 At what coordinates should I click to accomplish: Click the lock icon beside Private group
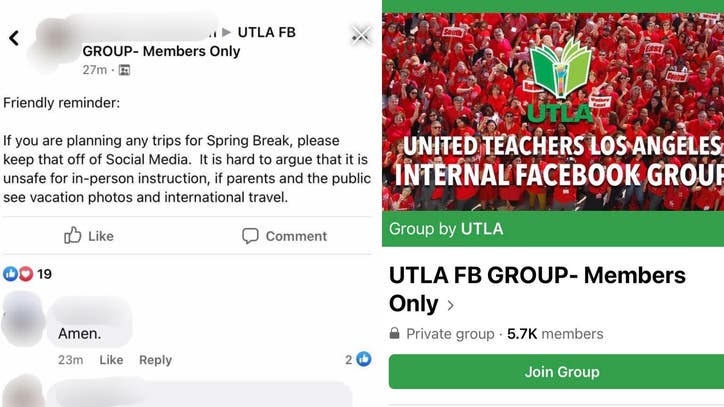pos(395,334)
